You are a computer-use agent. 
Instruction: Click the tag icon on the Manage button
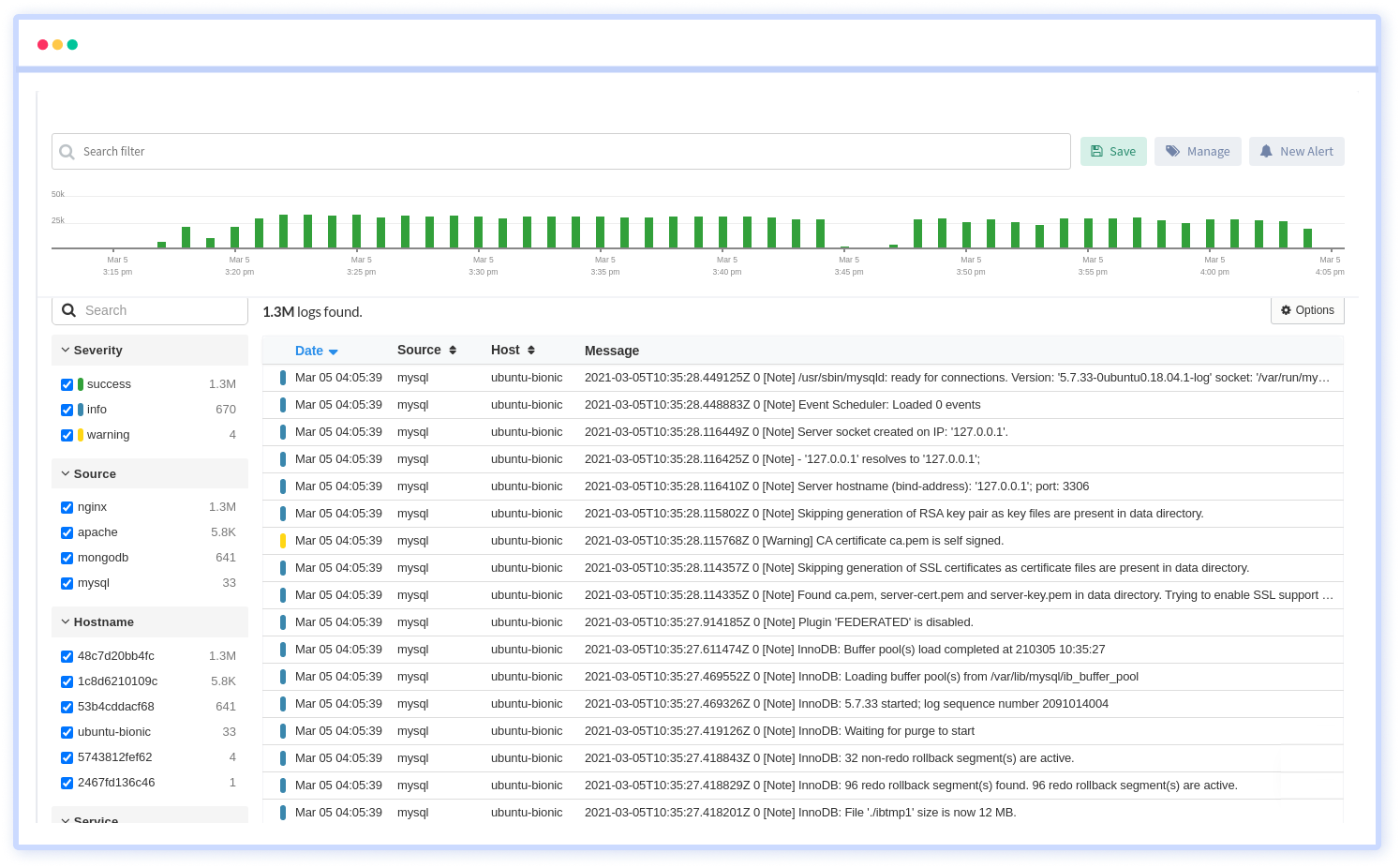point(1172,151)
